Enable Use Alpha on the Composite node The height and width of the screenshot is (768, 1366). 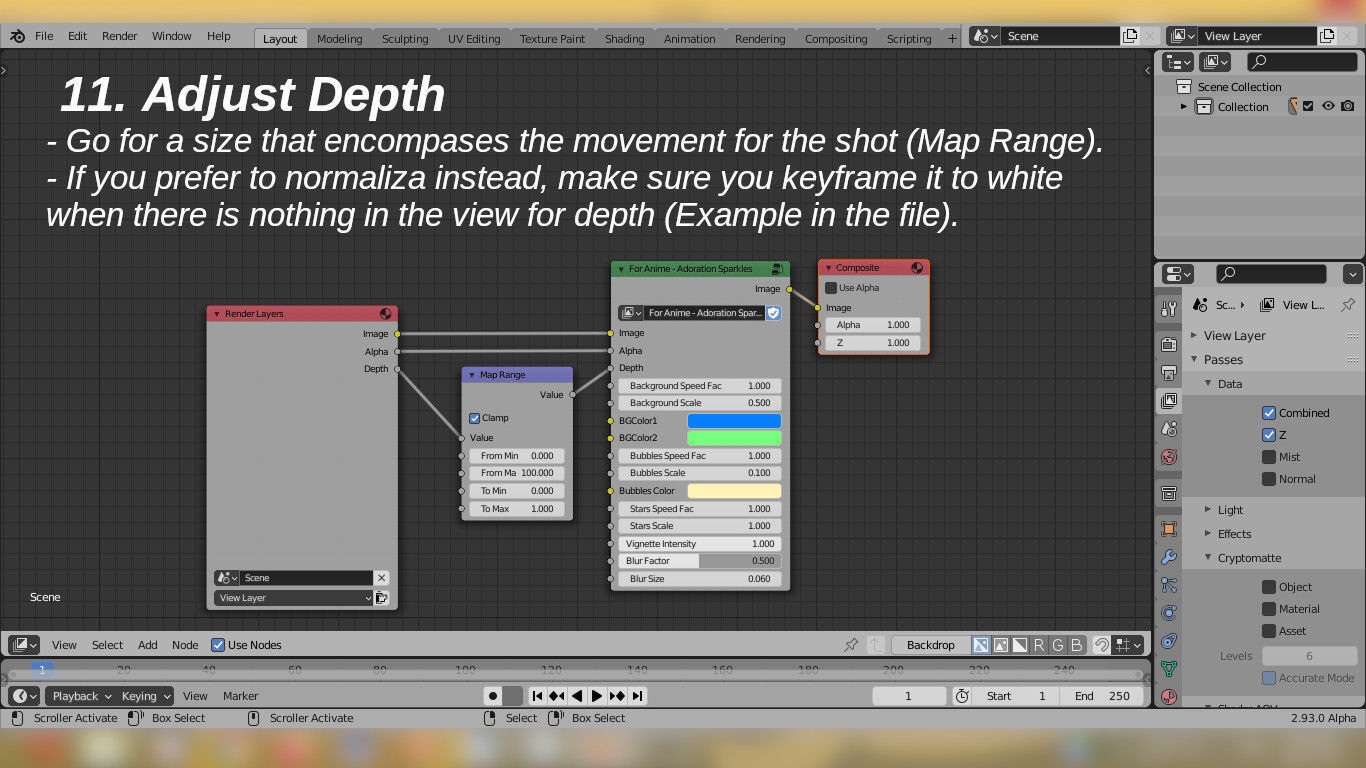[x=831, y=288]
